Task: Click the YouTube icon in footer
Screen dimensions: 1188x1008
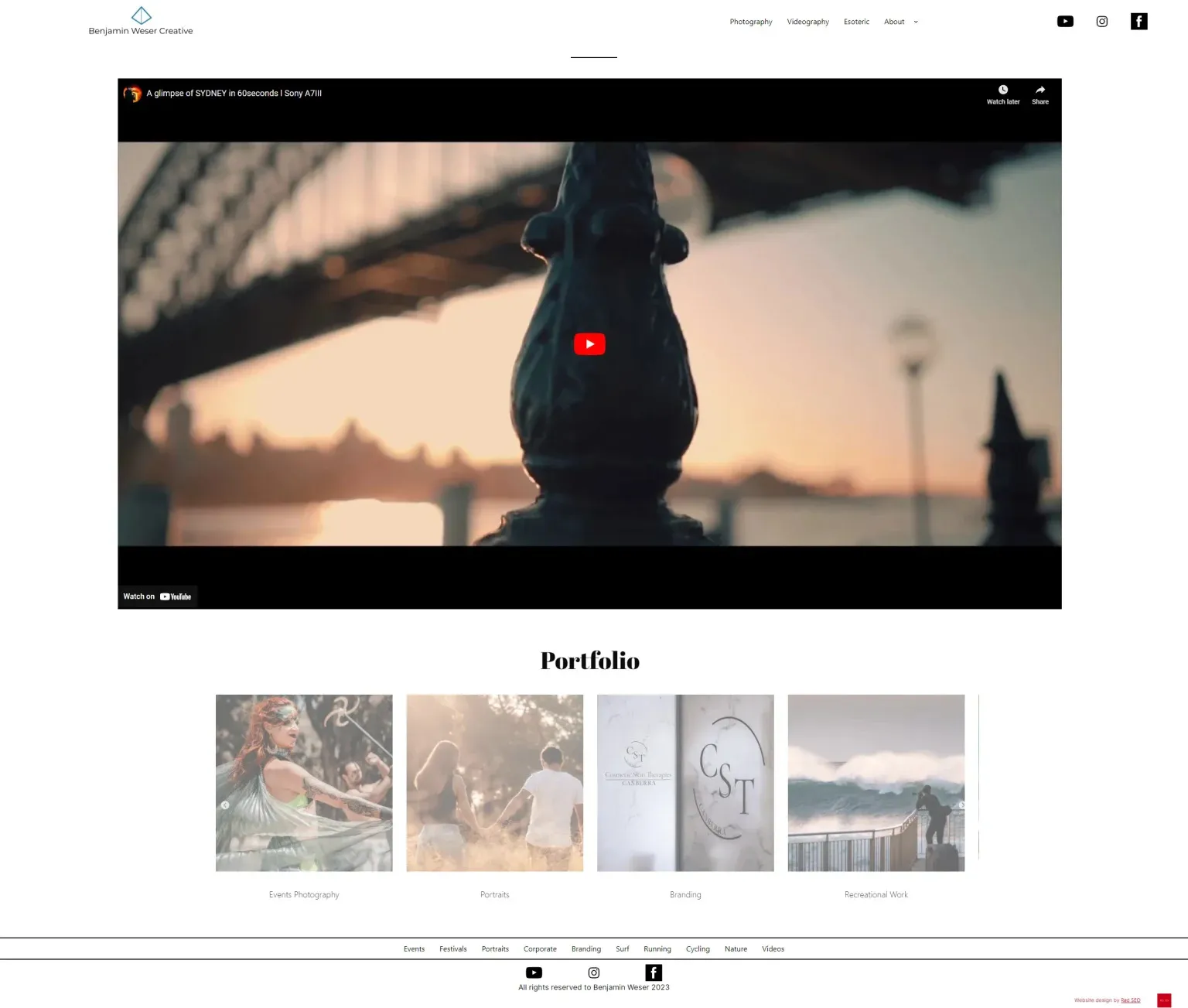Action: 534,972
